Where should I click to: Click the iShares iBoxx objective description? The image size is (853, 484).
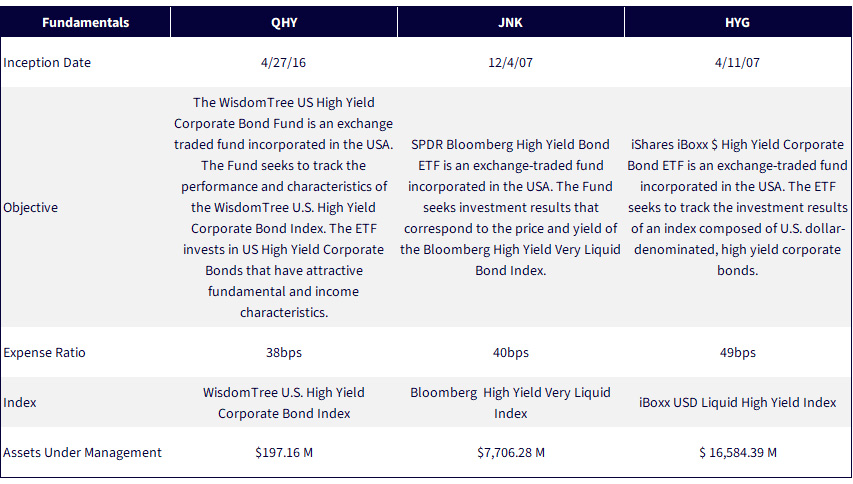click(x=737, y=207)
